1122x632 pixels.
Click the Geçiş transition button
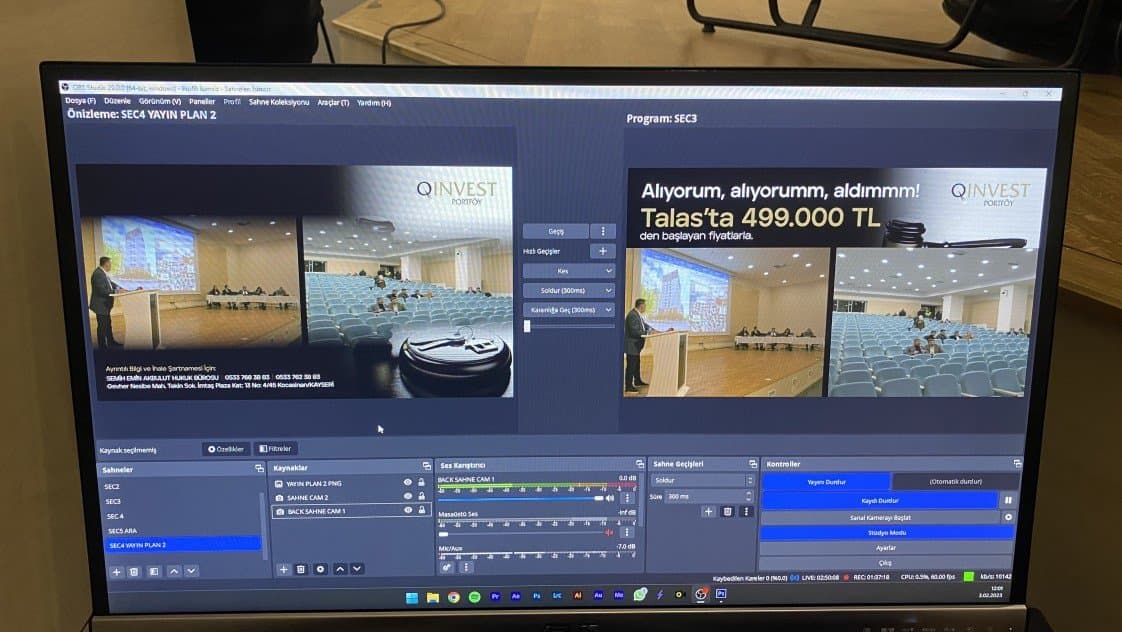click(x=556, y=231)
